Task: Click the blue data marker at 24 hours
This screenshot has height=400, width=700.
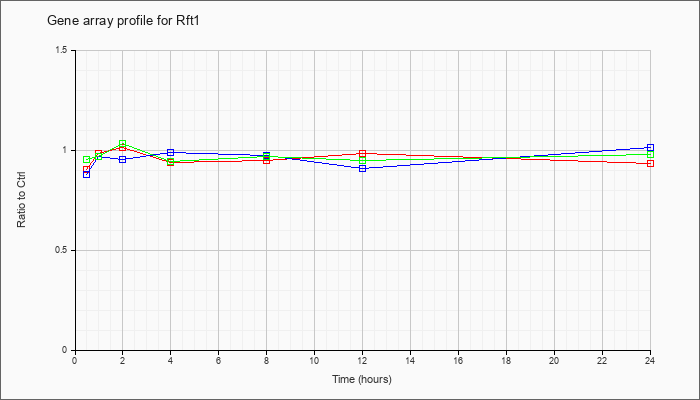Action: coord(650,147)
